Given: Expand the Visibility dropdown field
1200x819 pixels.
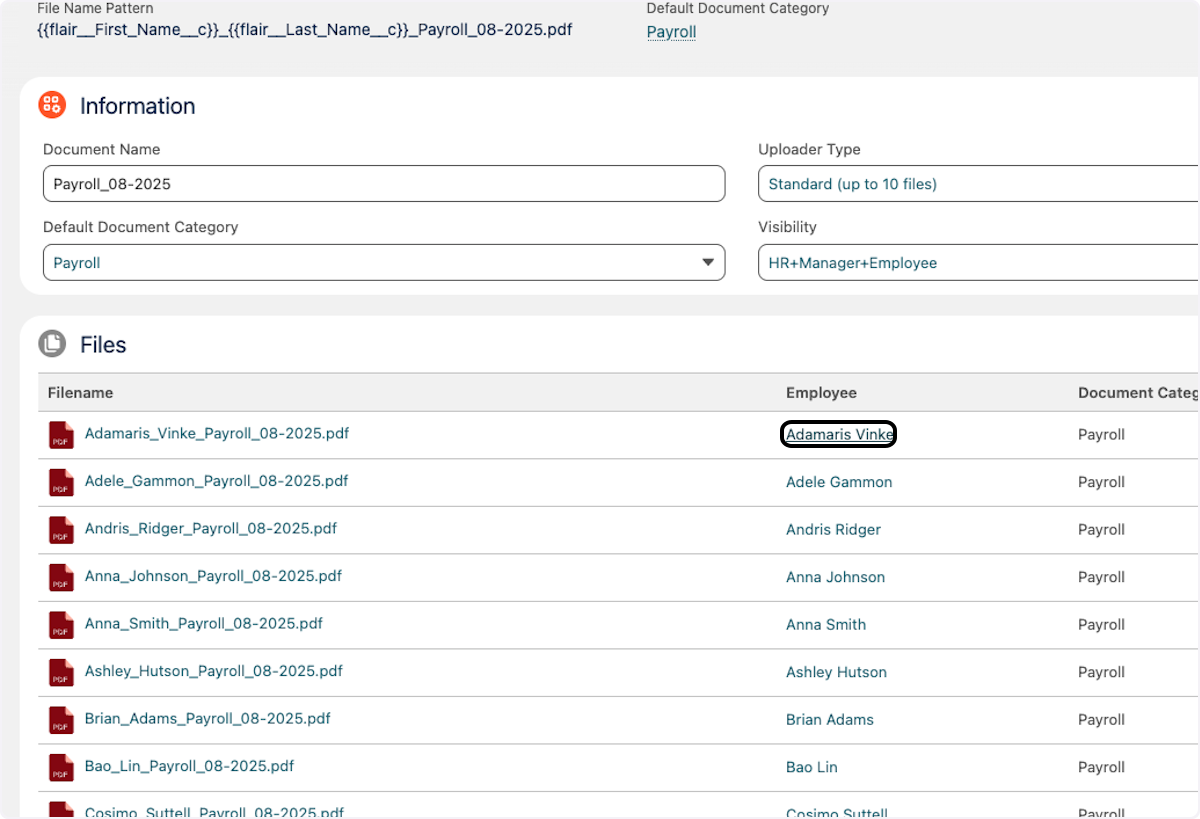Looking at the screenshot, I should [x=978, y=263].
